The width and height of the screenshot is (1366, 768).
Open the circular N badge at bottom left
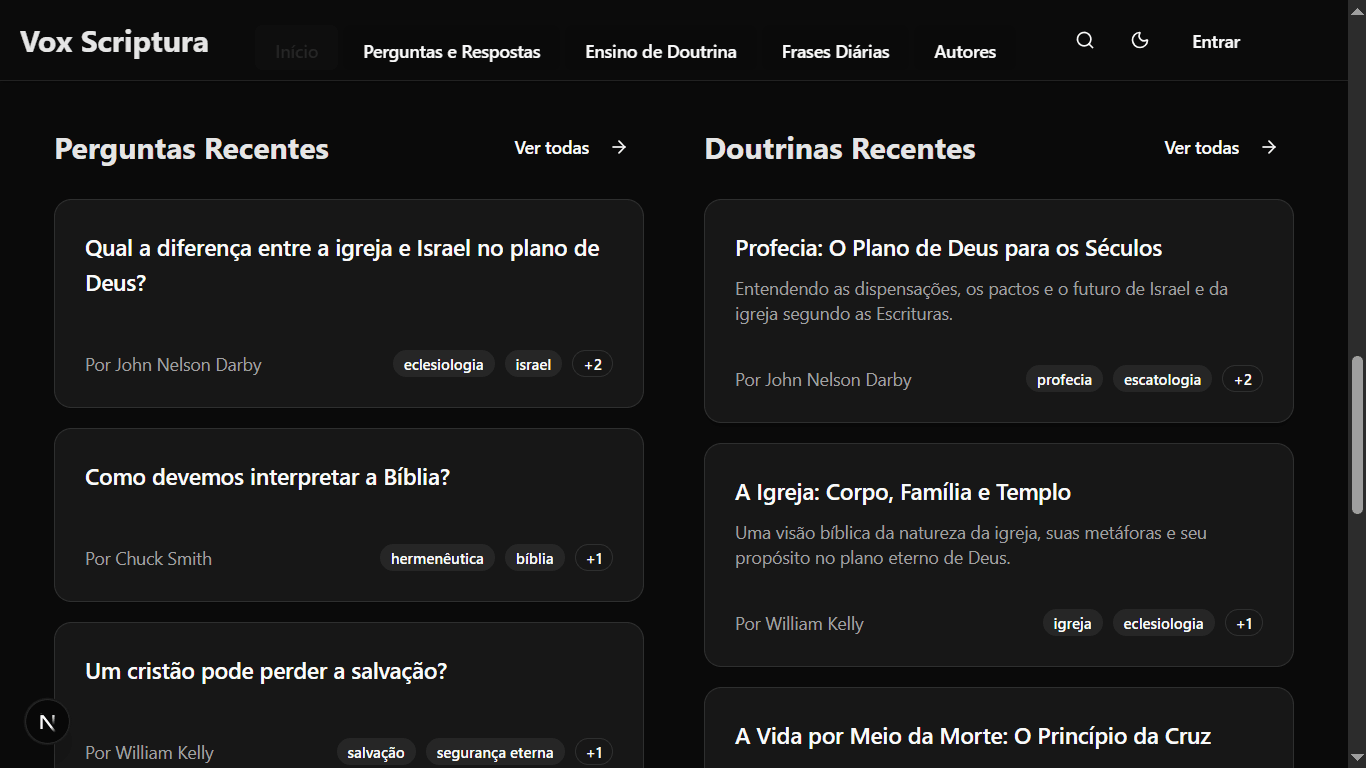click(46, 721)
